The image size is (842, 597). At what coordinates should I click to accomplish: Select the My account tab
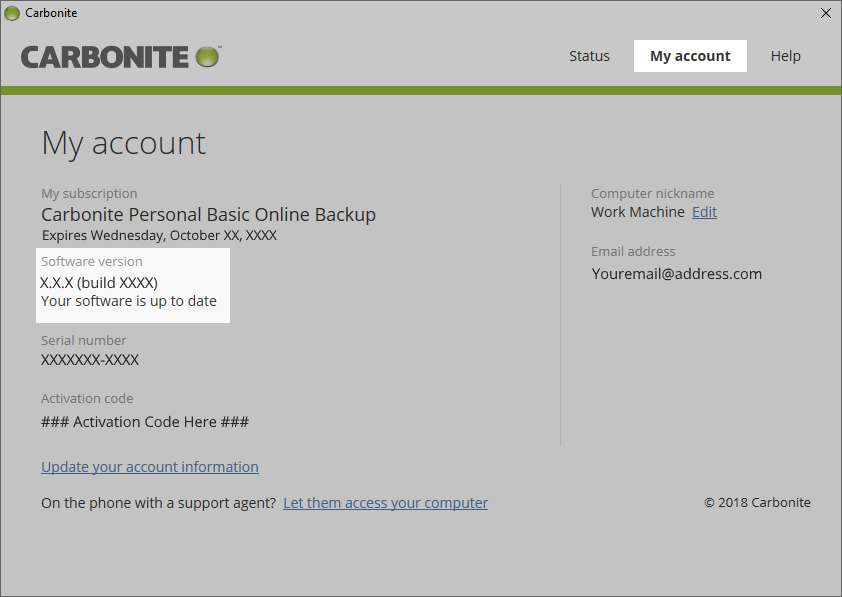690,56
